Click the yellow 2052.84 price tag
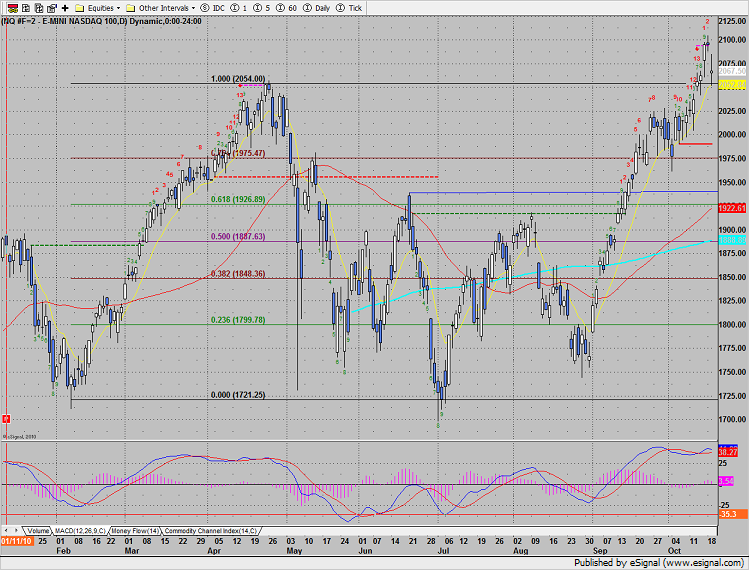 tap(732, 85)
